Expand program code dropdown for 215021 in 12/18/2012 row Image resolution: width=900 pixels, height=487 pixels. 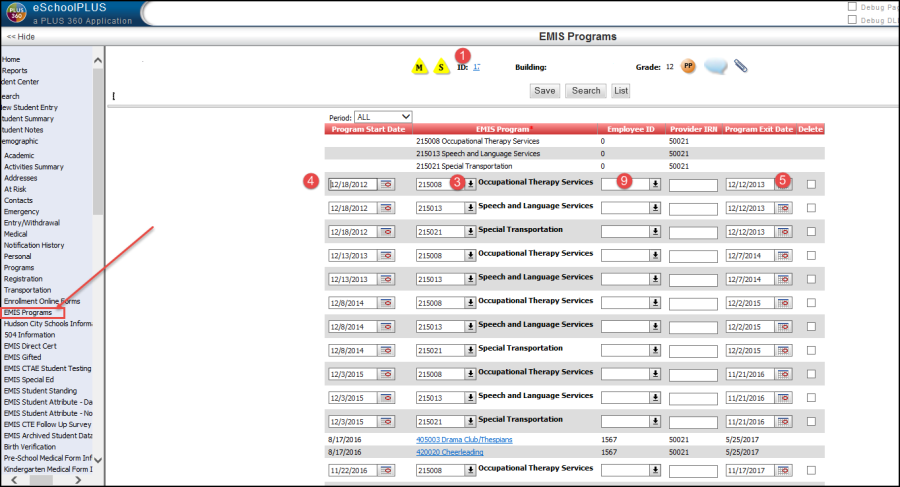[x=470, y=232]
